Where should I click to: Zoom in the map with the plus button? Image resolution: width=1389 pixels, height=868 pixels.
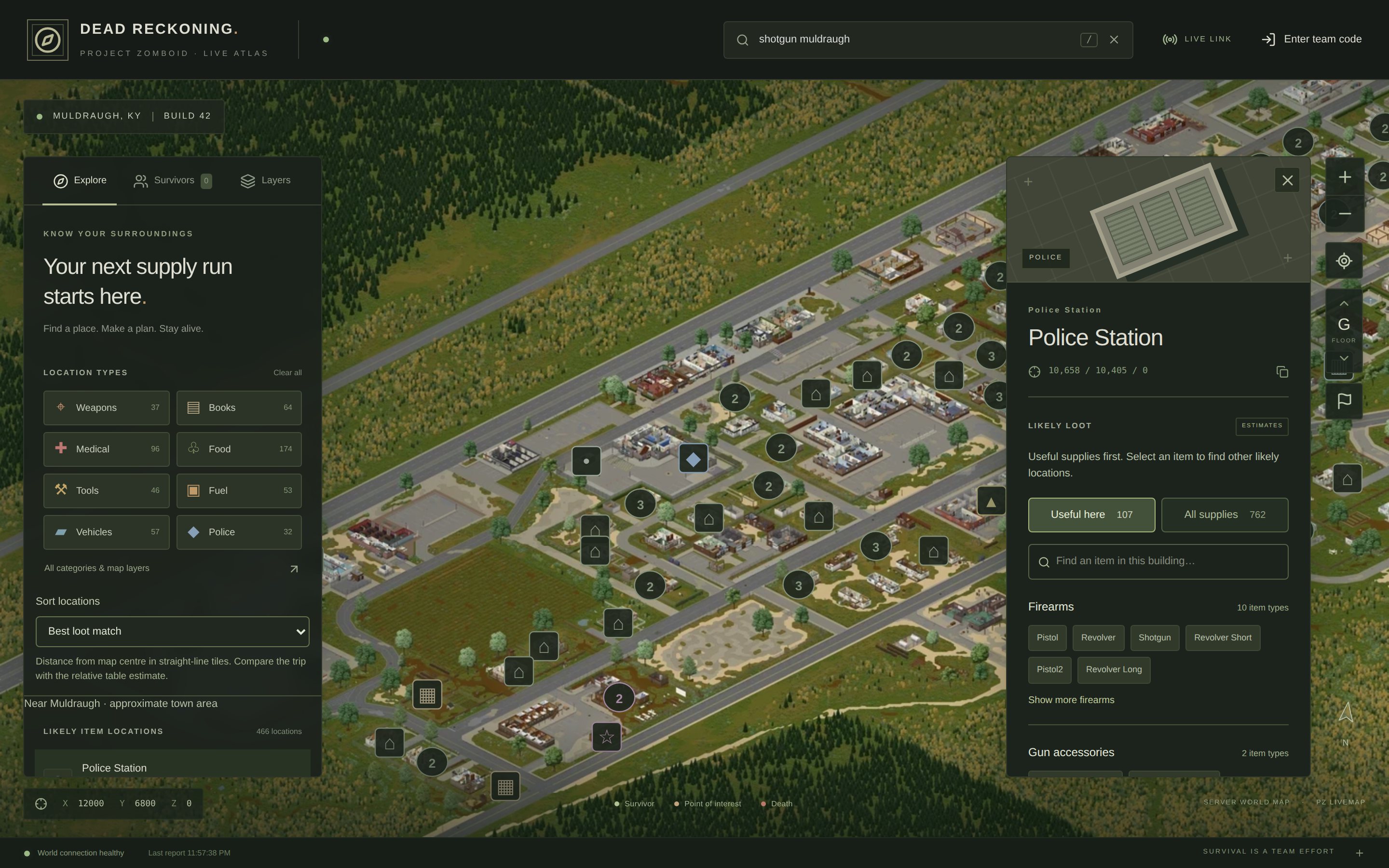pyautogui.click(x=1344, y=177)
